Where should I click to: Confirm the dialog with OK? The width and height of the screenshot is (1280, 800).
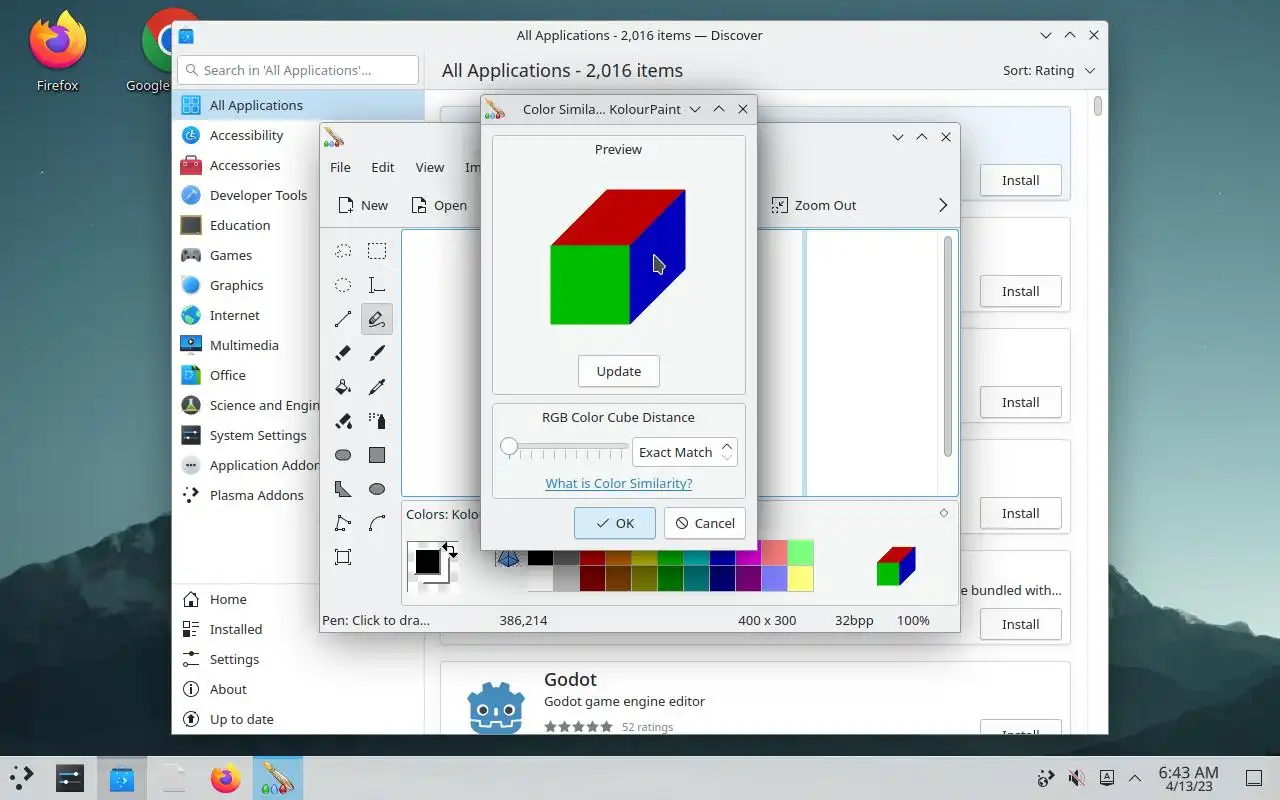pyautogui.click(x=615, y=523)
